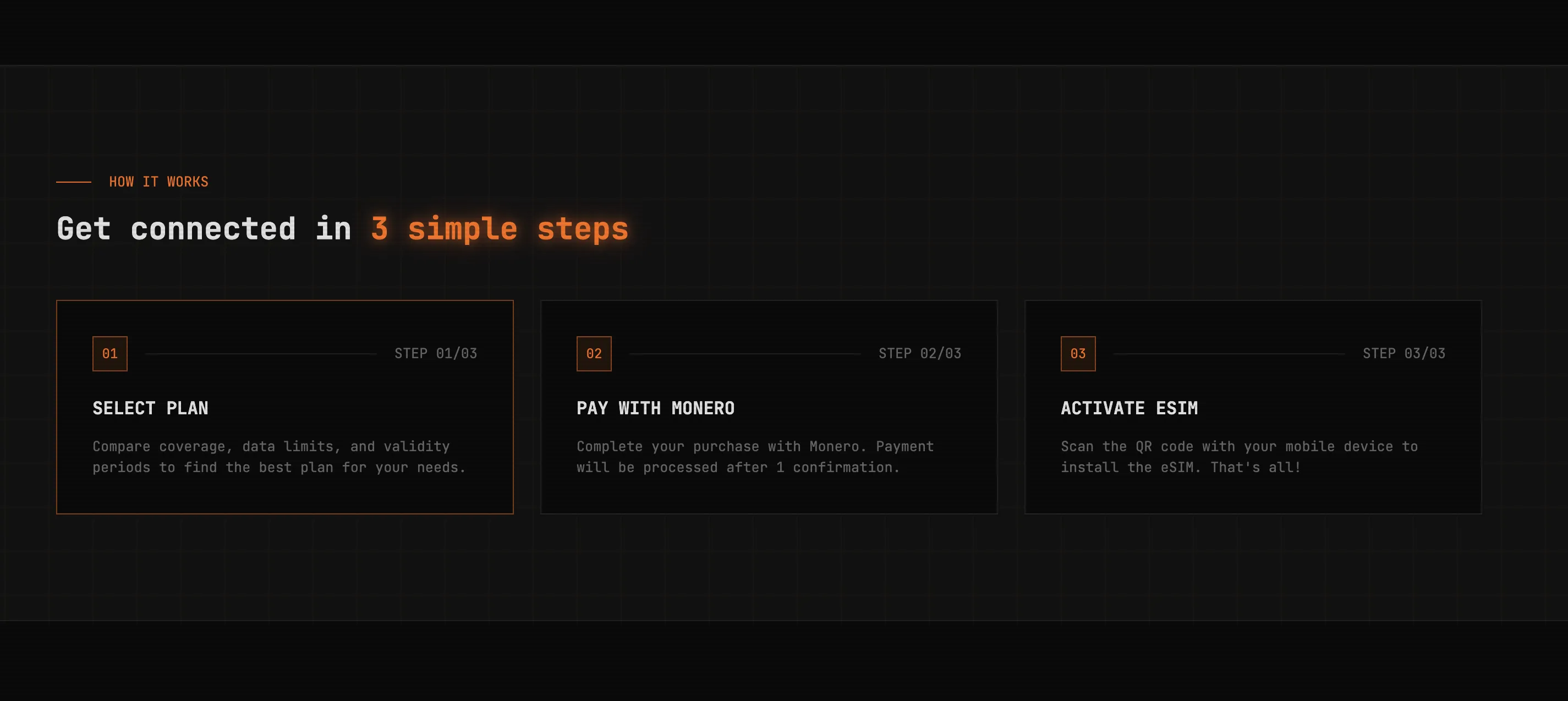1568x701 pixels.
Task: Select the ACTIVATE ESIM step card
Action: pos(1253,407)
